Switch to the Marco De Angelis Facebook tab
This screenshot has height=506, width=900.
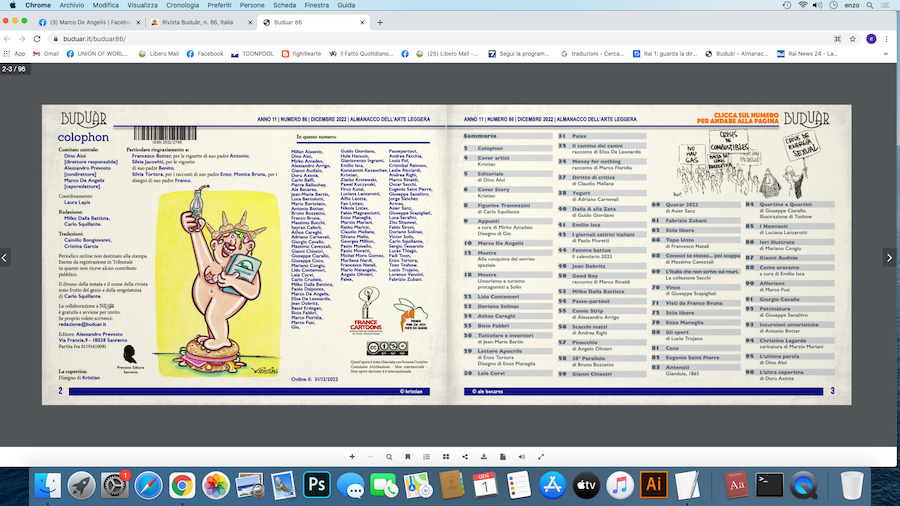89,22
